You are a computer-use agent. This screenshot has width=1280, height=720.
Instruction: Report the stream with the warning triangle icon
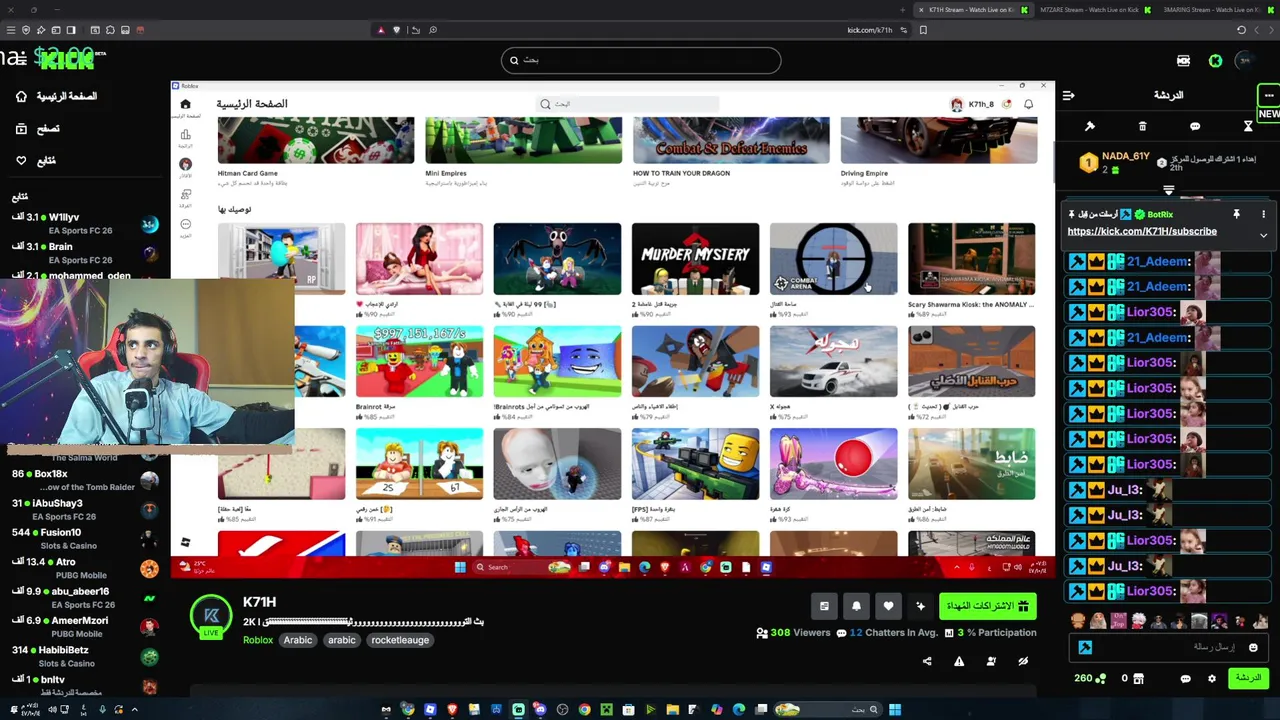coord(959,661)
